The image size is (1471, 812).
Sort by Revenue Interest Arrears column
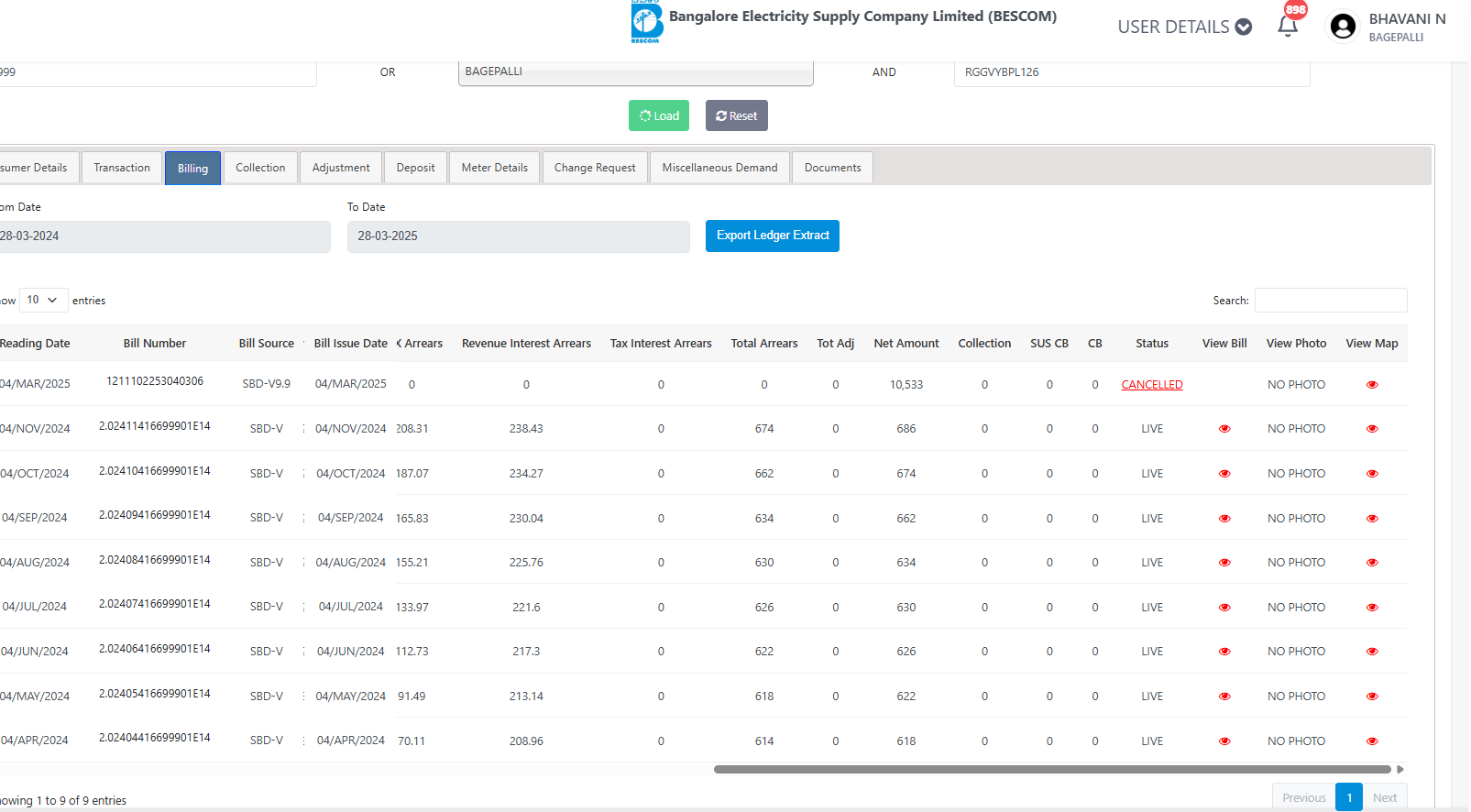point(526,344)
